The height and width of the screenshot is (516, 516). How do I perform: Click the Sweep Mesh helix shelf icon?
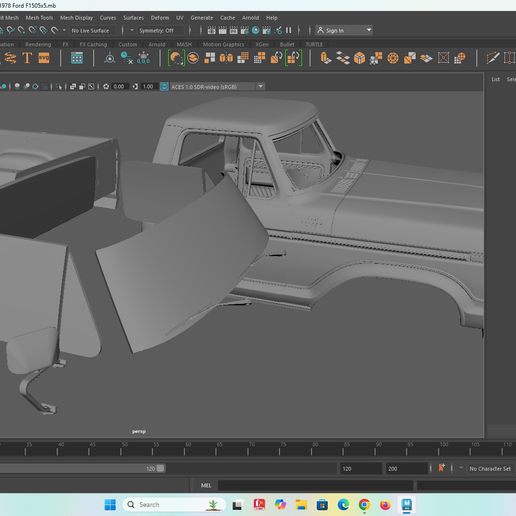(x=10, y=58)
